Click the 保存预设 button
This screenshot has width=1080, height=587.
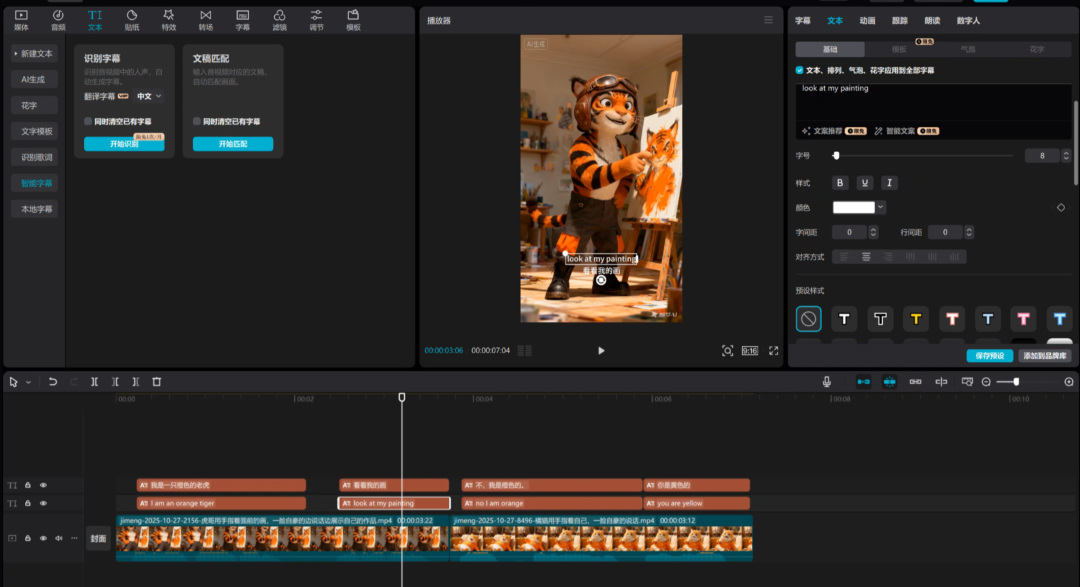(989, 356)
